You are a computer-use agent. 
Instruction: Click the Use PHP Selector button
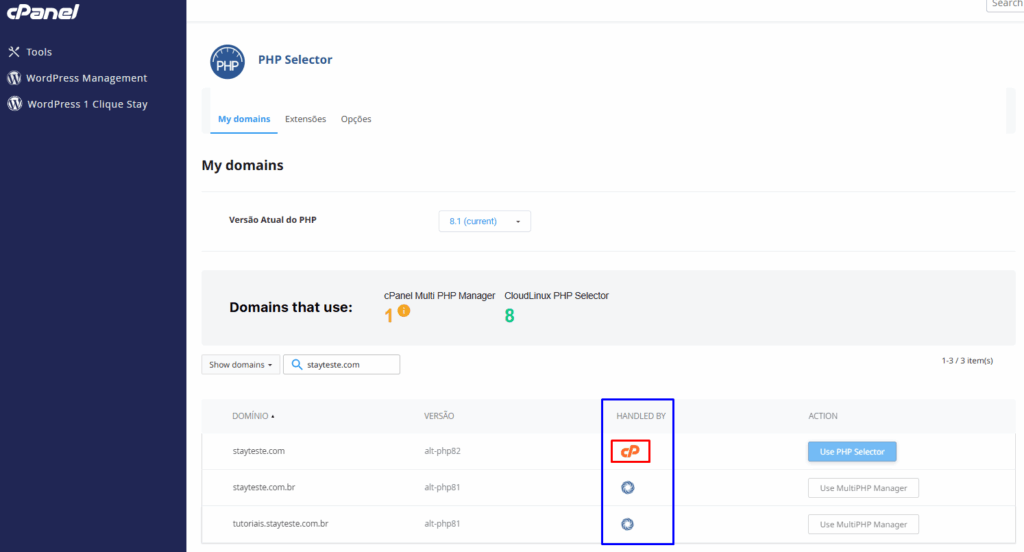pos(852,452)
